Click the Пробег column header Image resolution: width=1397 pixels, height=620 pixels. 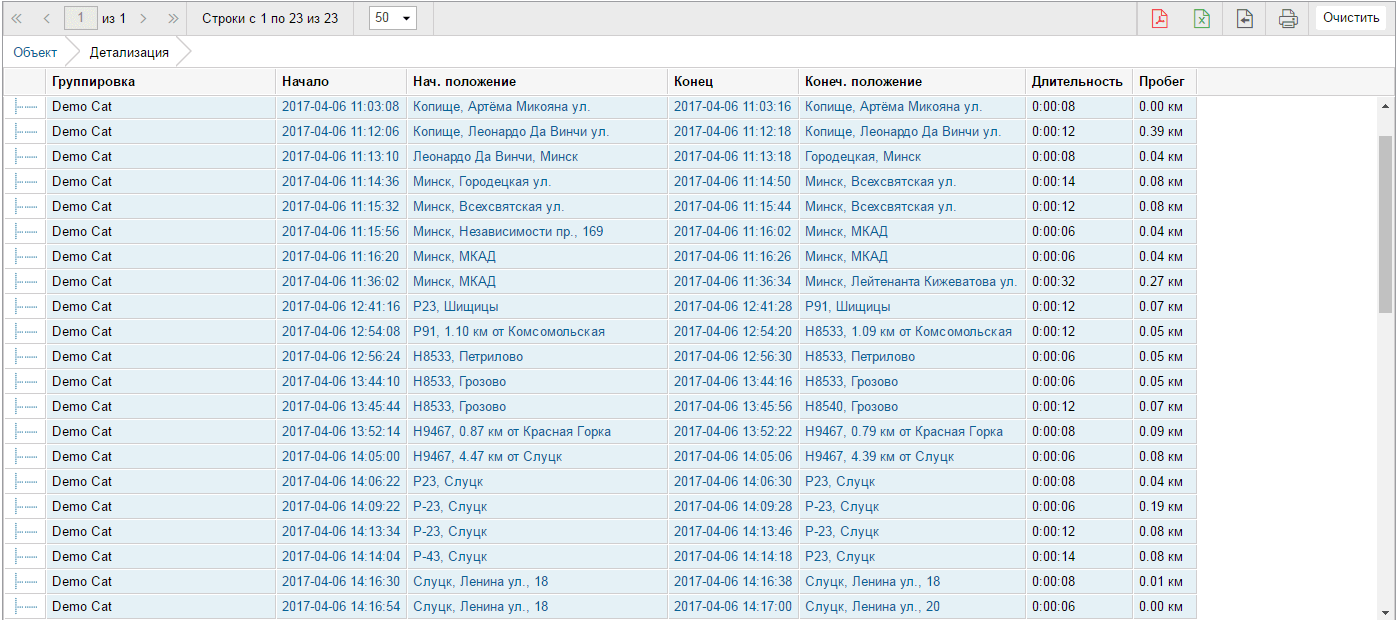[1161, 81]
